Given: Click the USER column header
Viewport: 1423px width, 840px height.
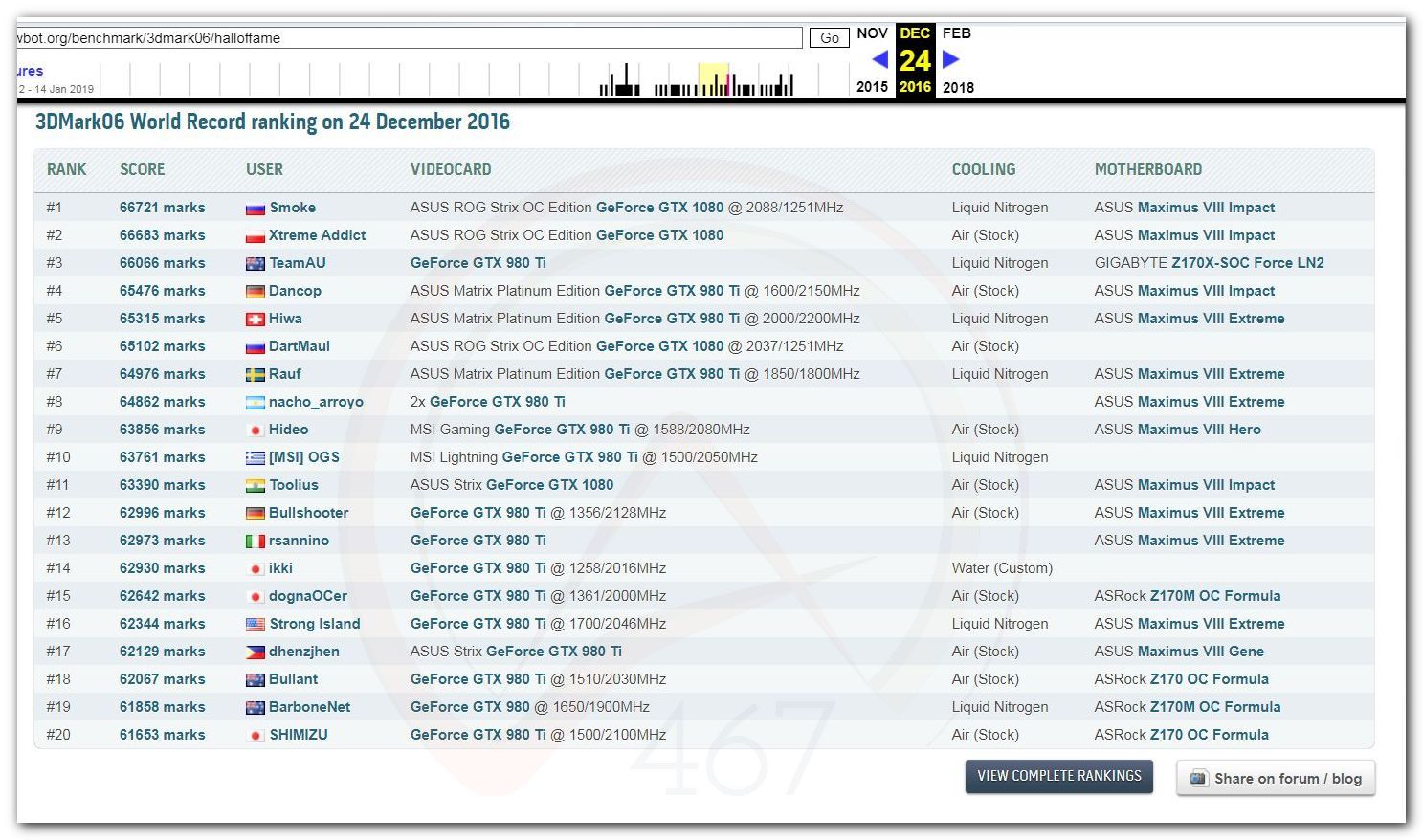Looking at the screenshot, I should [x=265, y=169].
